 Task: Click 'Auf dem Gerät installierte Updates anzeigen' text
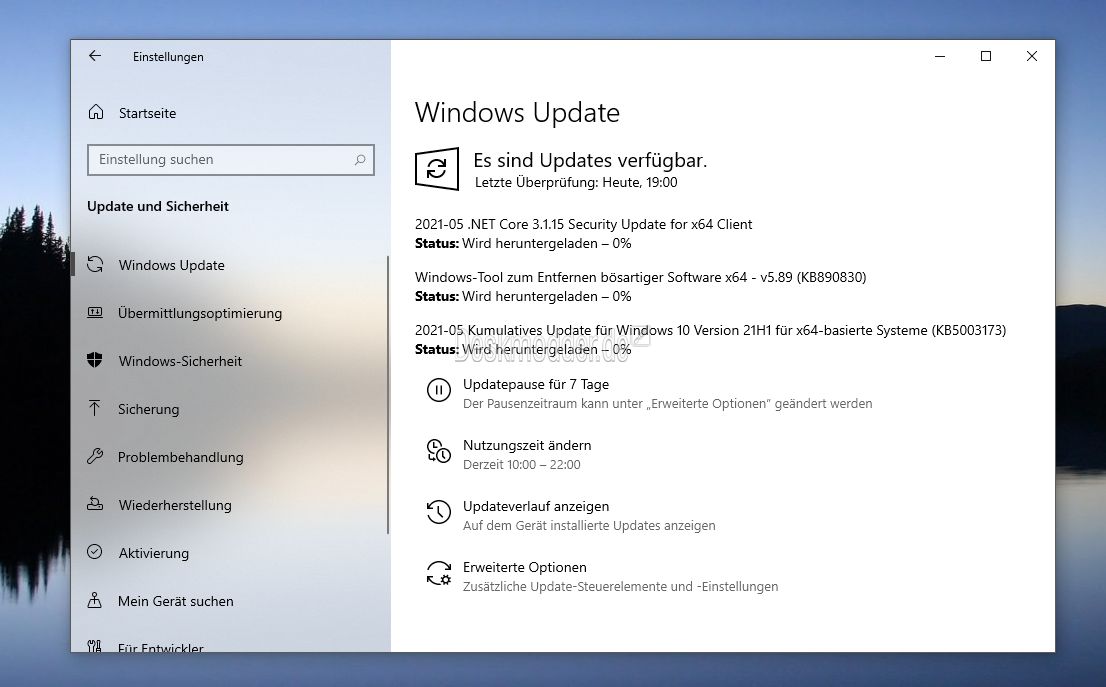point(589,525)
